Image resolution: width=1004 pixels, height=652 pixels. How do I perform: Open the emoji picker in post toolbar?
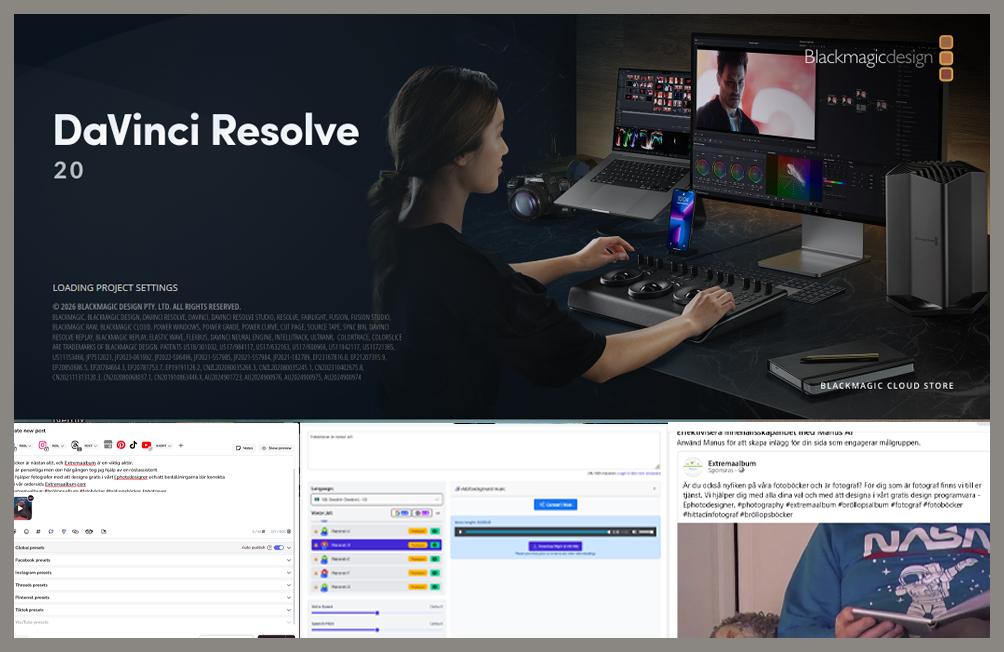pos(24,531)
